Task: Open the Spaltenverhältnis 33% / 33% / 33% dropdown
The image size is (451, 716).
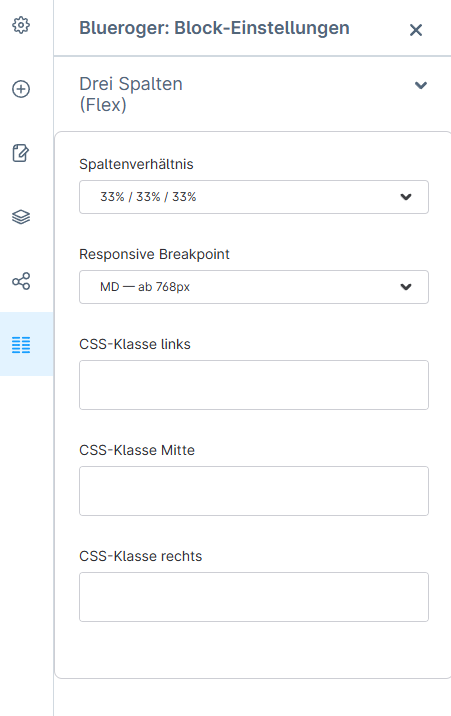Action: 254,197
